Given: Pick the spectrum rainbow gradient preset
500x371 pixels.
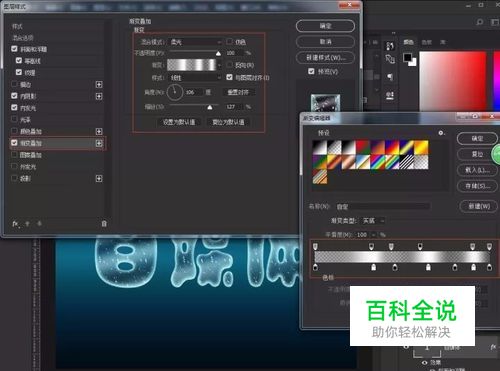Looking at the screenshot, I should coord(378,162).
